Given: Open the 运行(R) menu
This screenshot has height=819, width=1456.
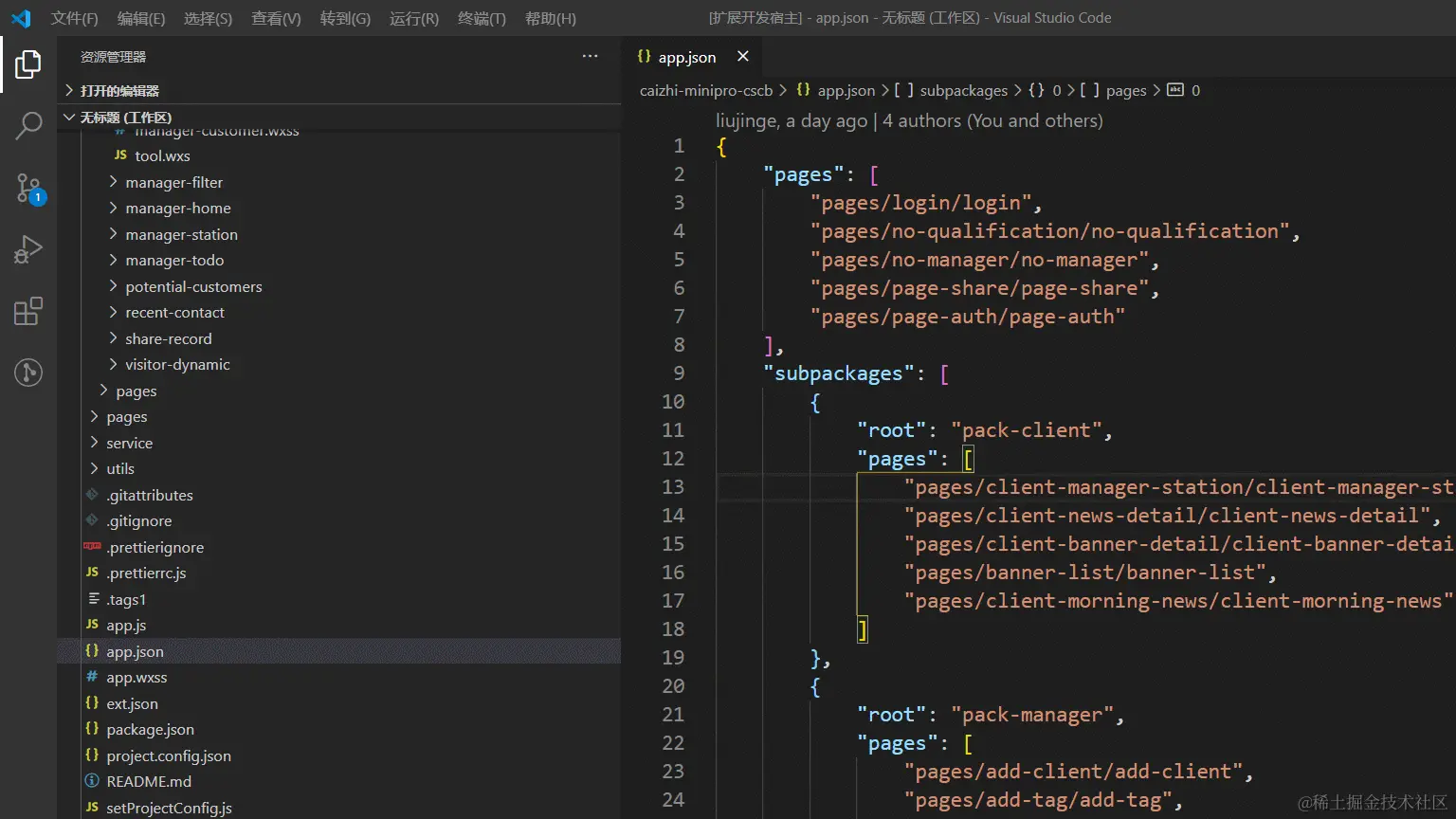Looking at the screenshot, I should pyautogui.click(x=414, y=18).
